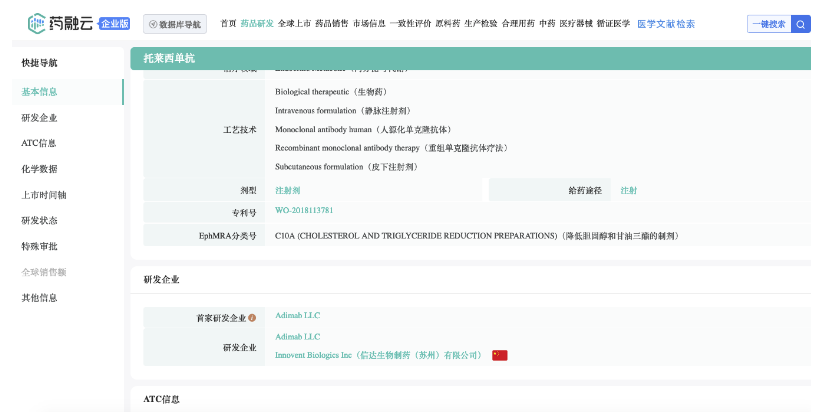Click the info icon beside 首家研发企业

coord(252,318)
